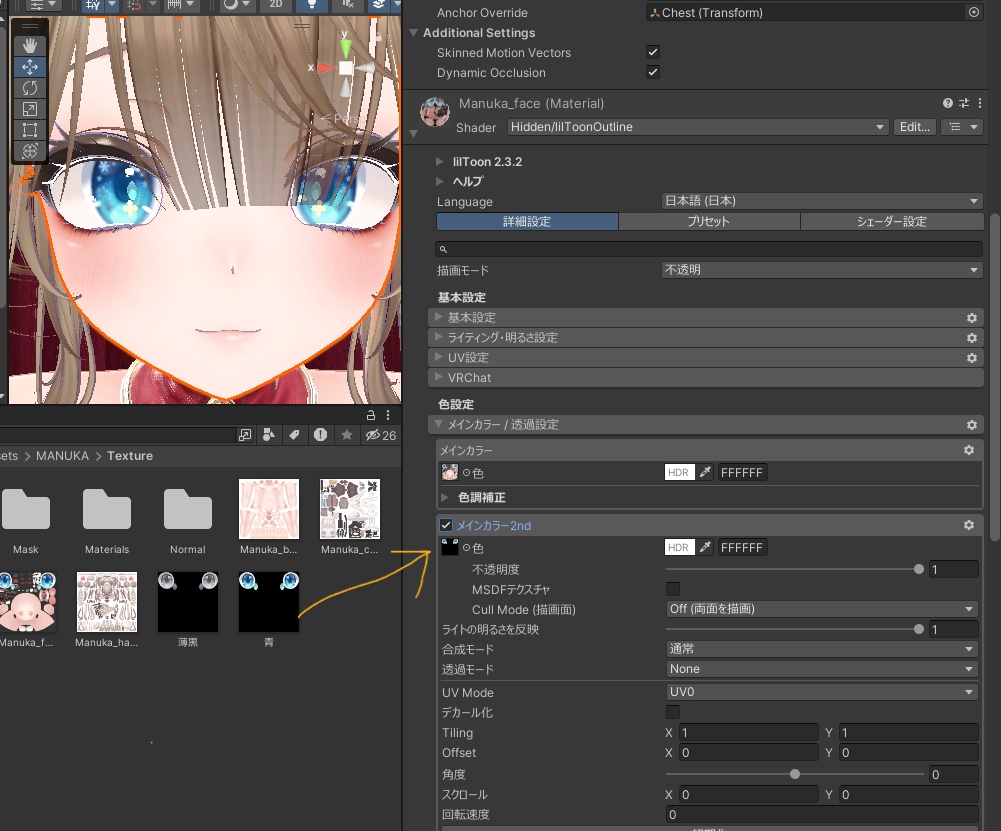Open gear menu for ライティング・明るさ設定
The image size is (1001, 831).
coord(972,338)
